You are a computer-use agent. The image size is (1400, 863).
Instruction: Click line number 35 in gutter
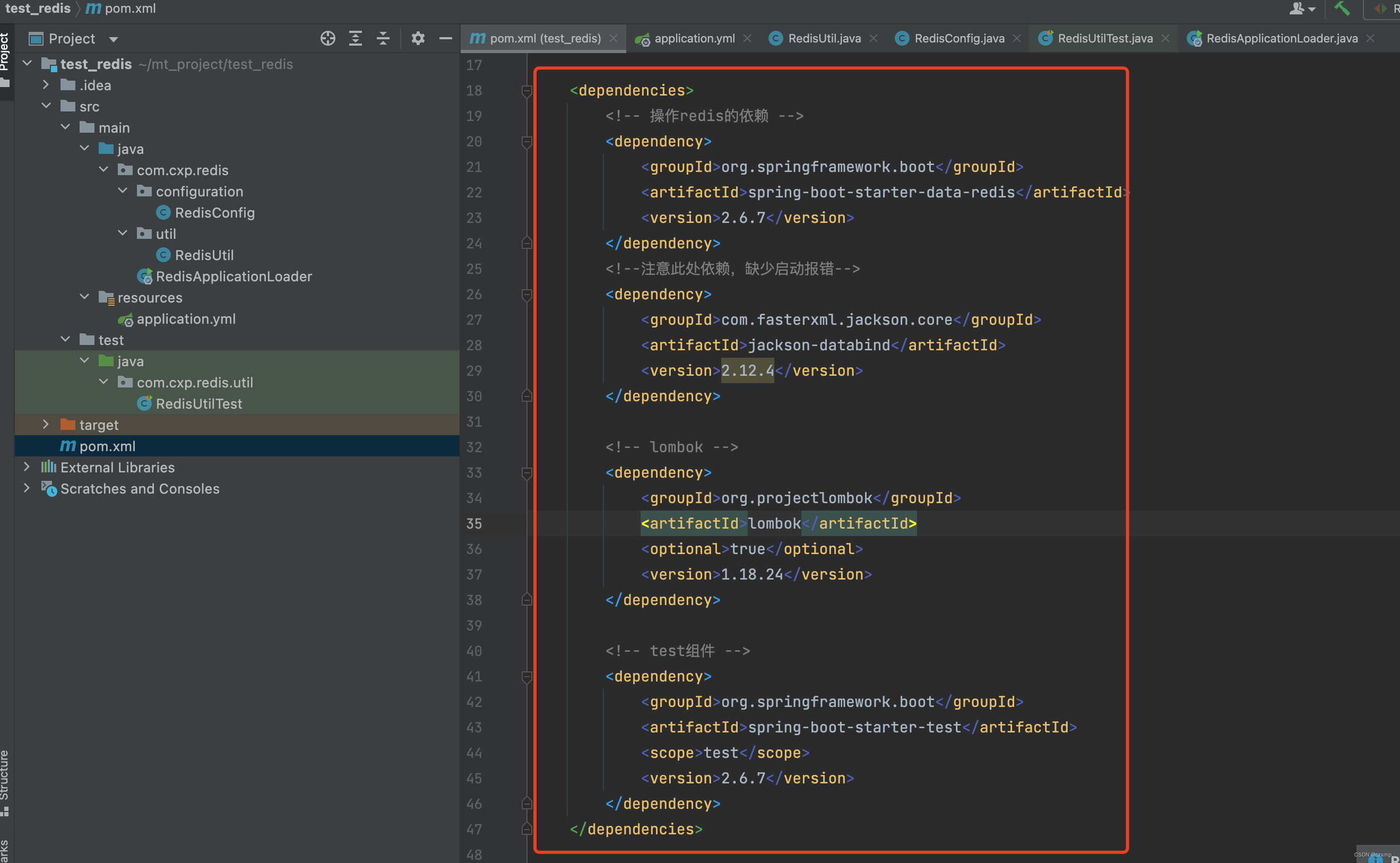coord(474,523)
